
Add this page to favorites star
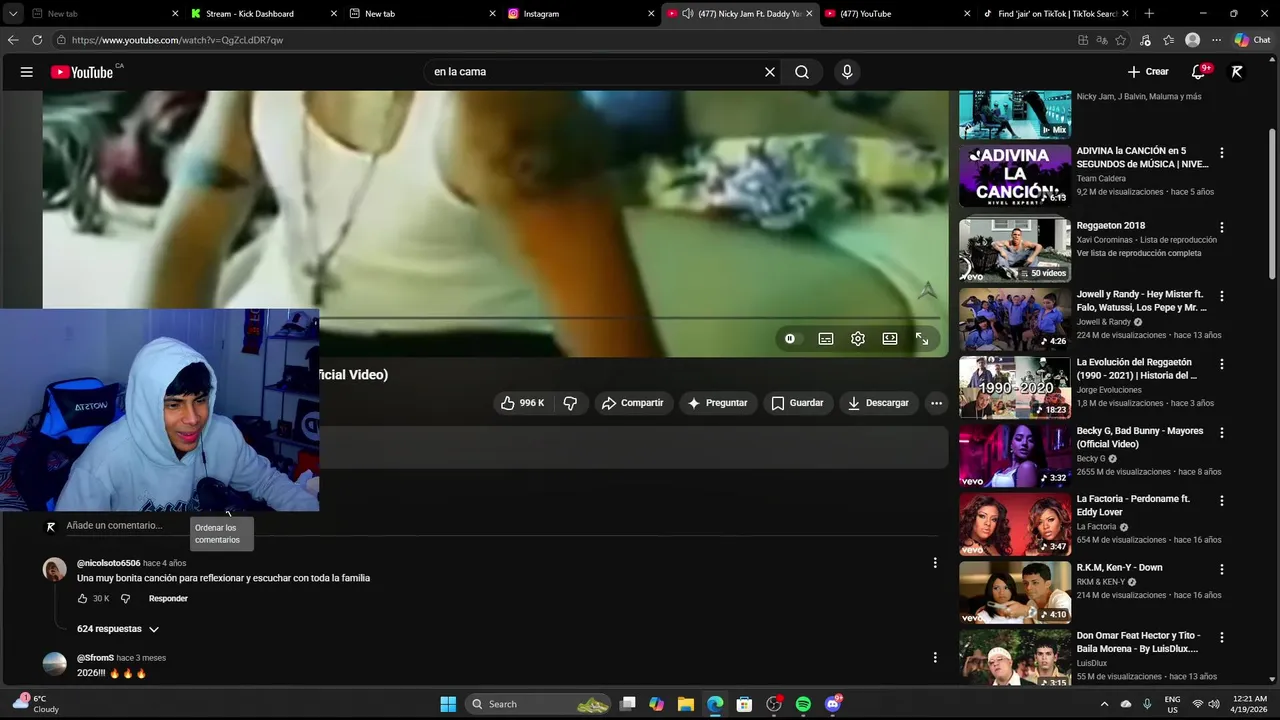(1121, 40)
